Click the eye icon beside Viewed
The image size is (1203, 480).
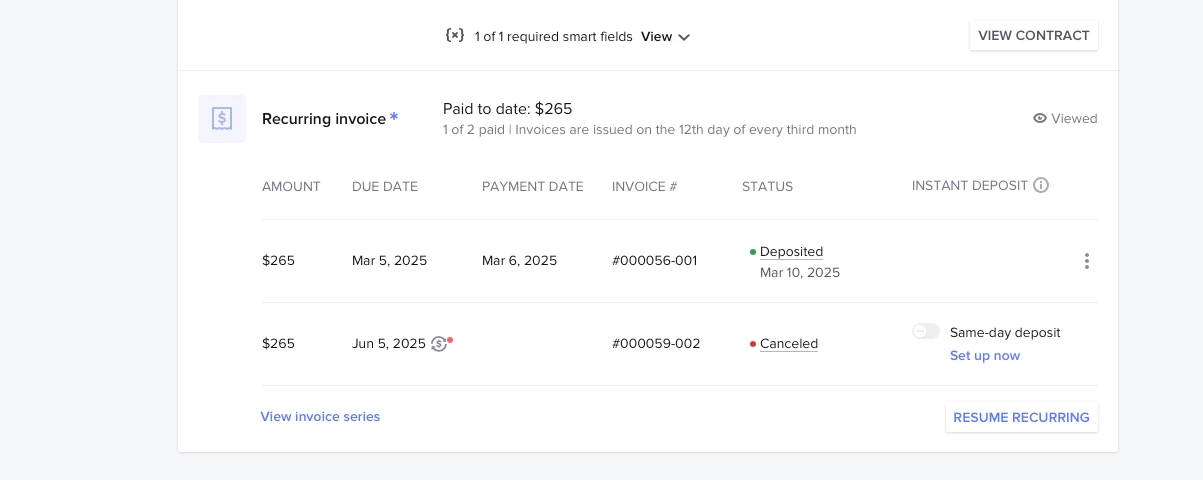1040,118
